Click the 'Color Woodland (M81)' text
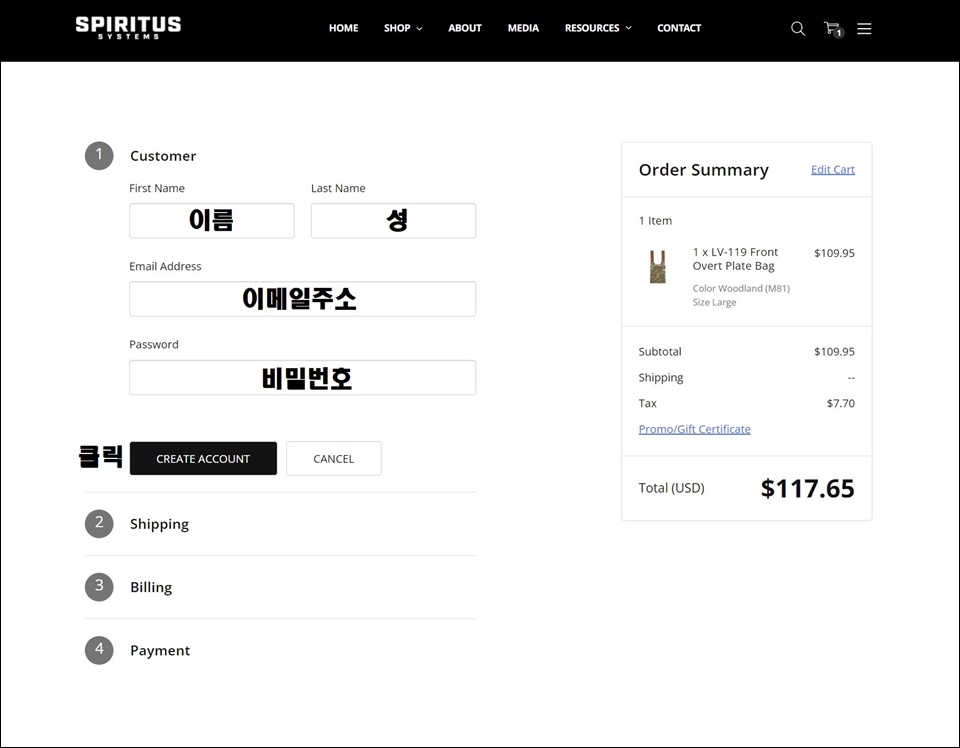The image size is (960, 748). [741, 288]
